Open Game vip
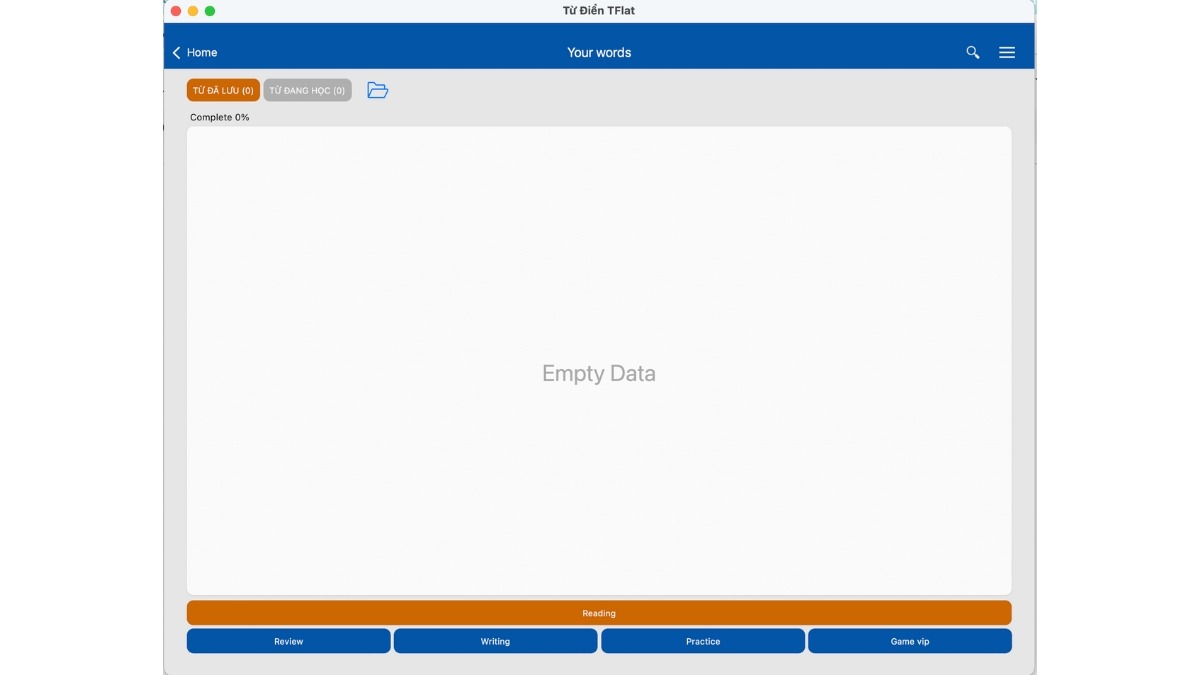The width and height of the screenshot is (1200, 675). coord(910,641)
